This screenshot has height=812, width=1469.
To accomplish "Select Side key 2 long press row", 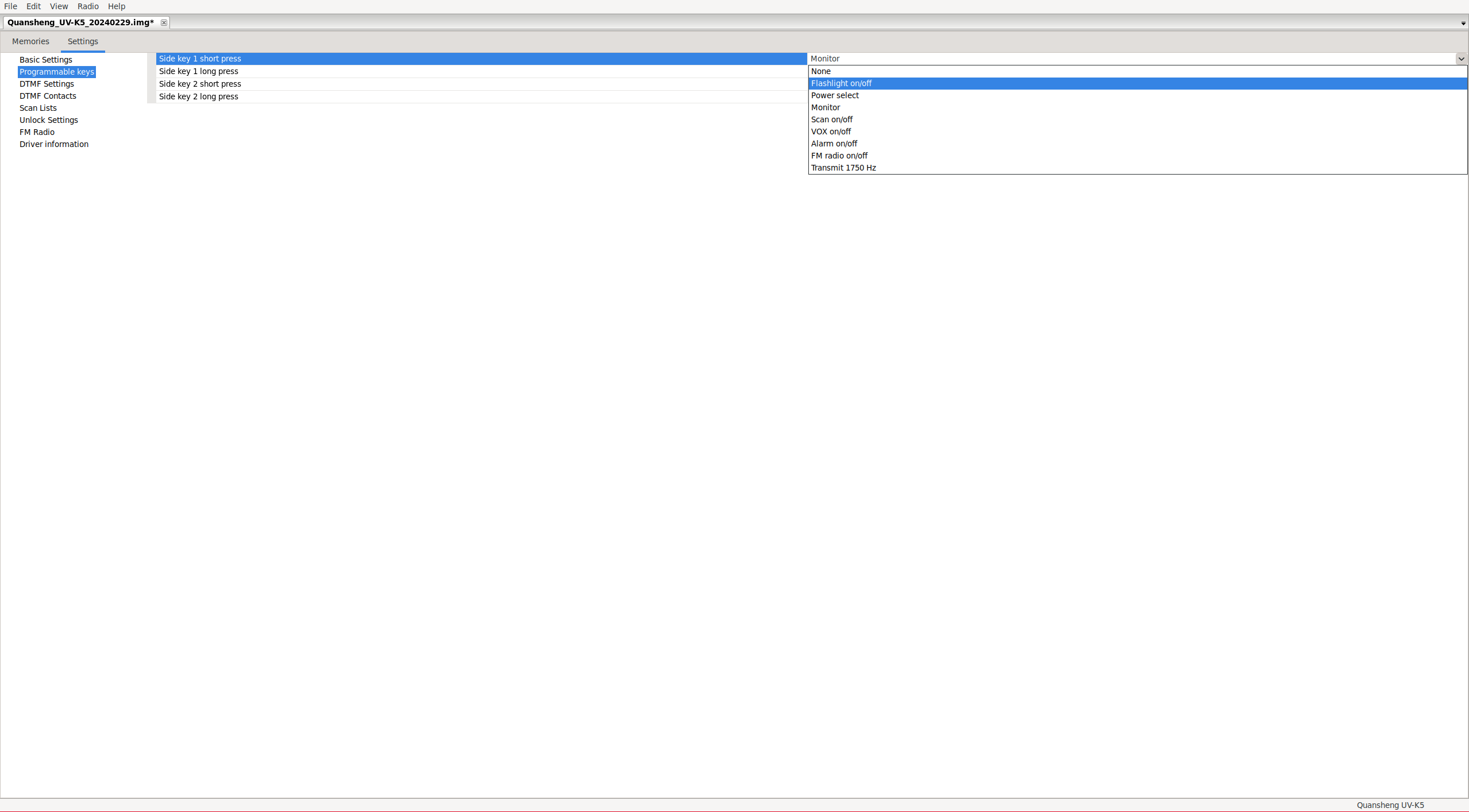I will point(199,96).
